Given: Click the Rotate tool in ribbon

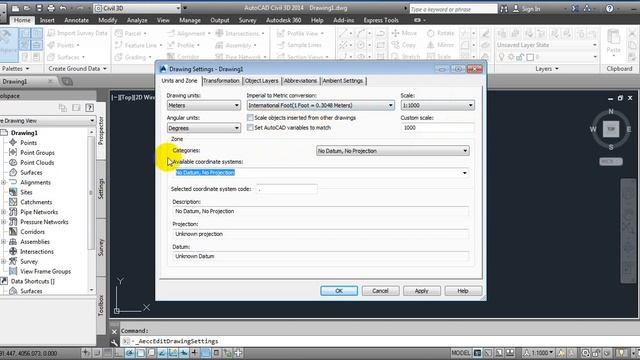Looking at the screenshot, I should click(440, 33).
